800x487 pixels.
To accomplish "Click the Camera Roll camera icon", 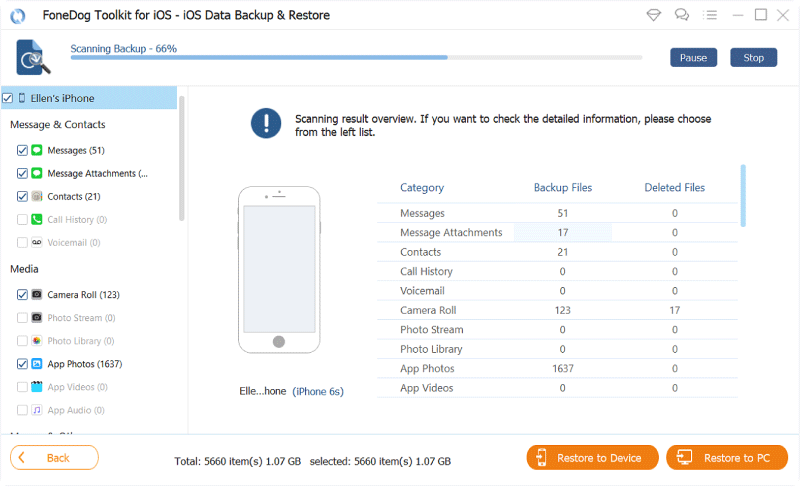I will (37, 294).
